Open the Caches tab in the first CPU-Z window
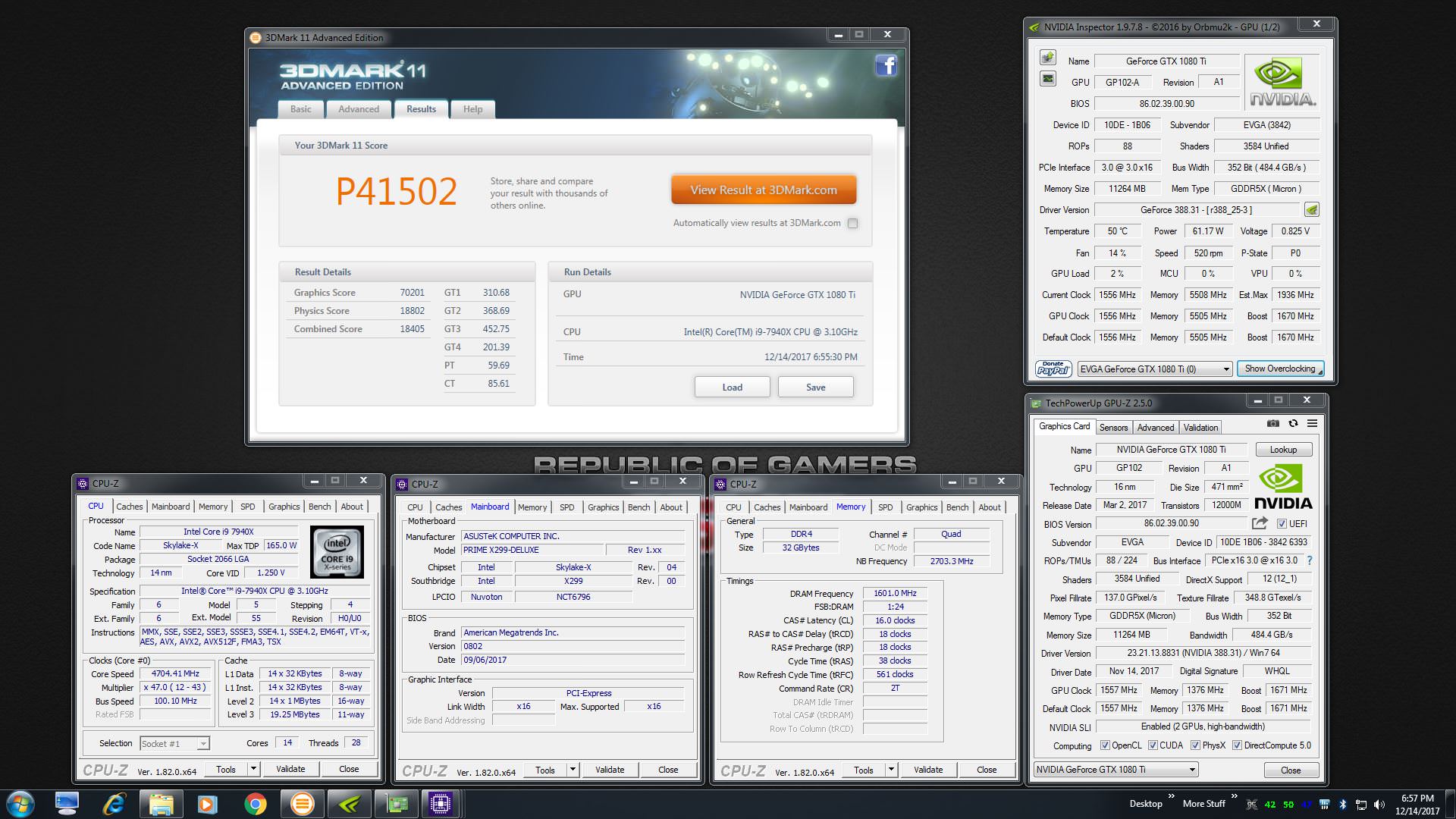 [x=129, y=507]
